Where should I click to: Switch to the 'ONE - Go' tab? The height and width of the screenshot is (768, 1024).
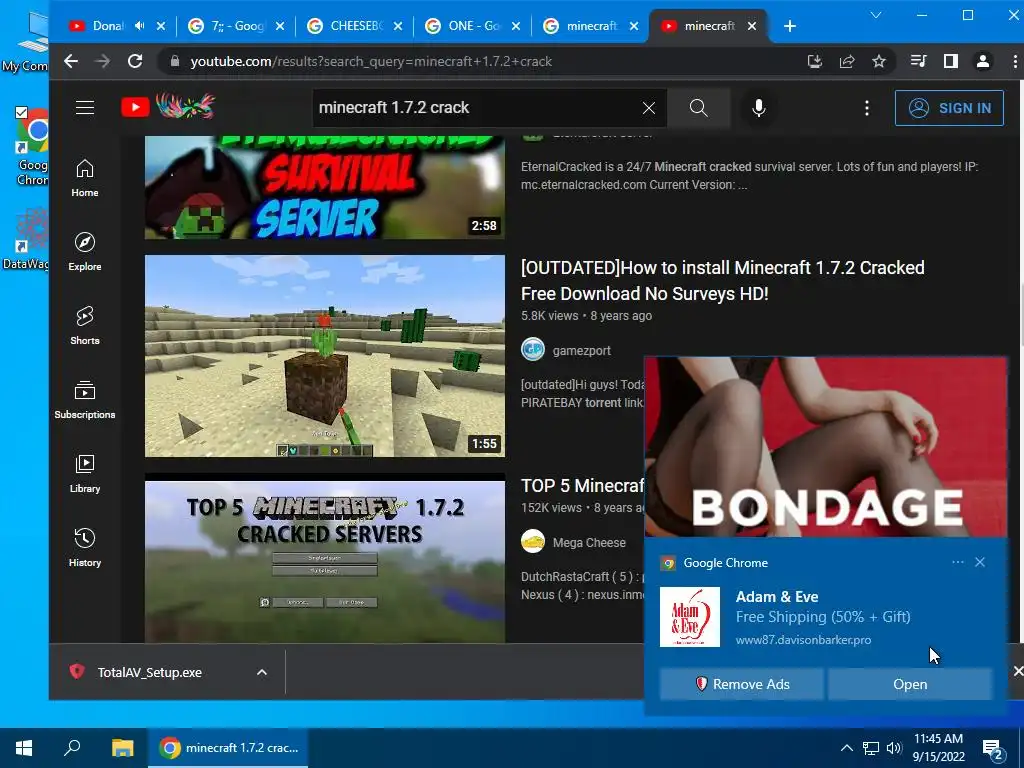point(474,26)
